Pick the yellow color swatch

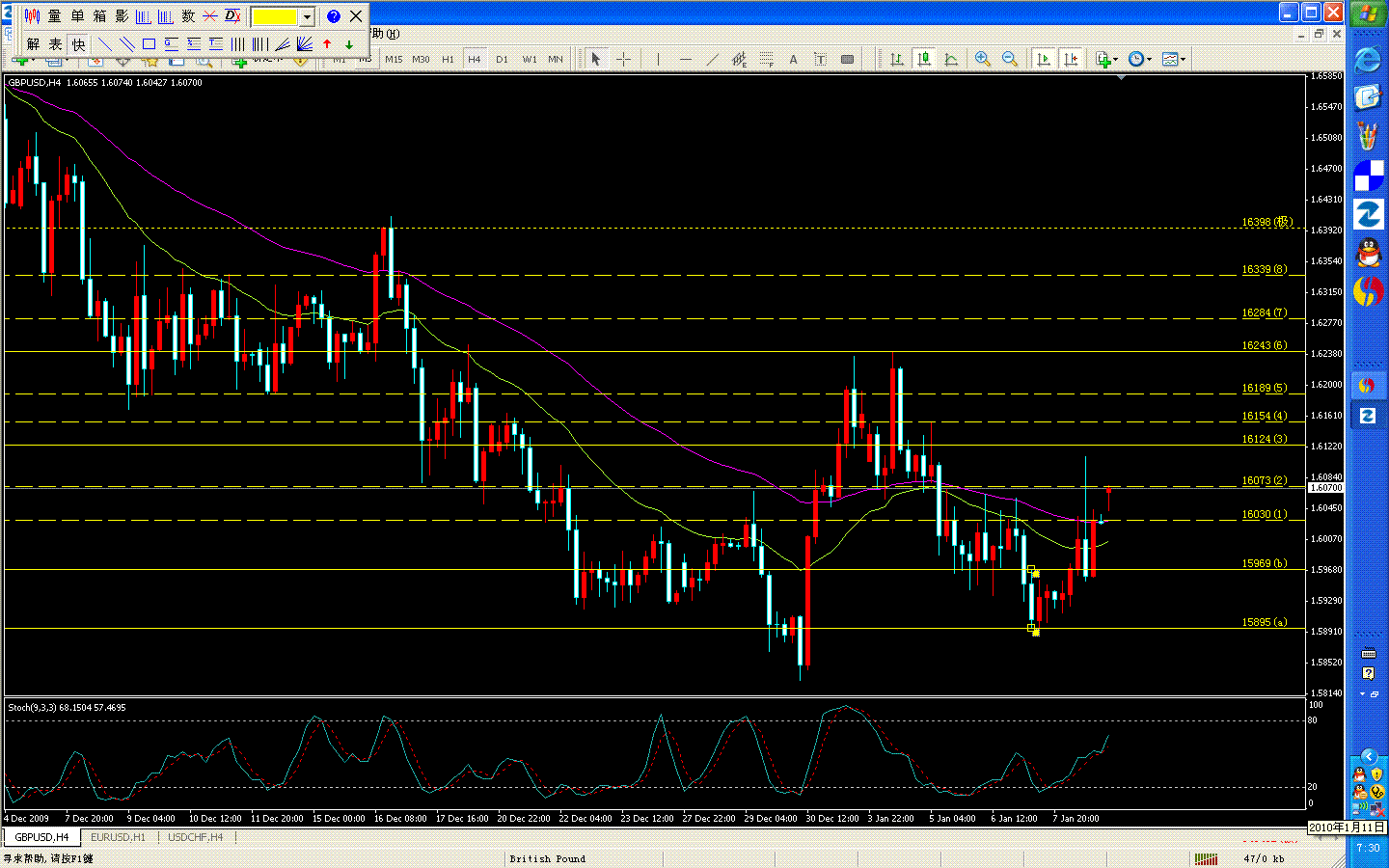tap(276, 16)
